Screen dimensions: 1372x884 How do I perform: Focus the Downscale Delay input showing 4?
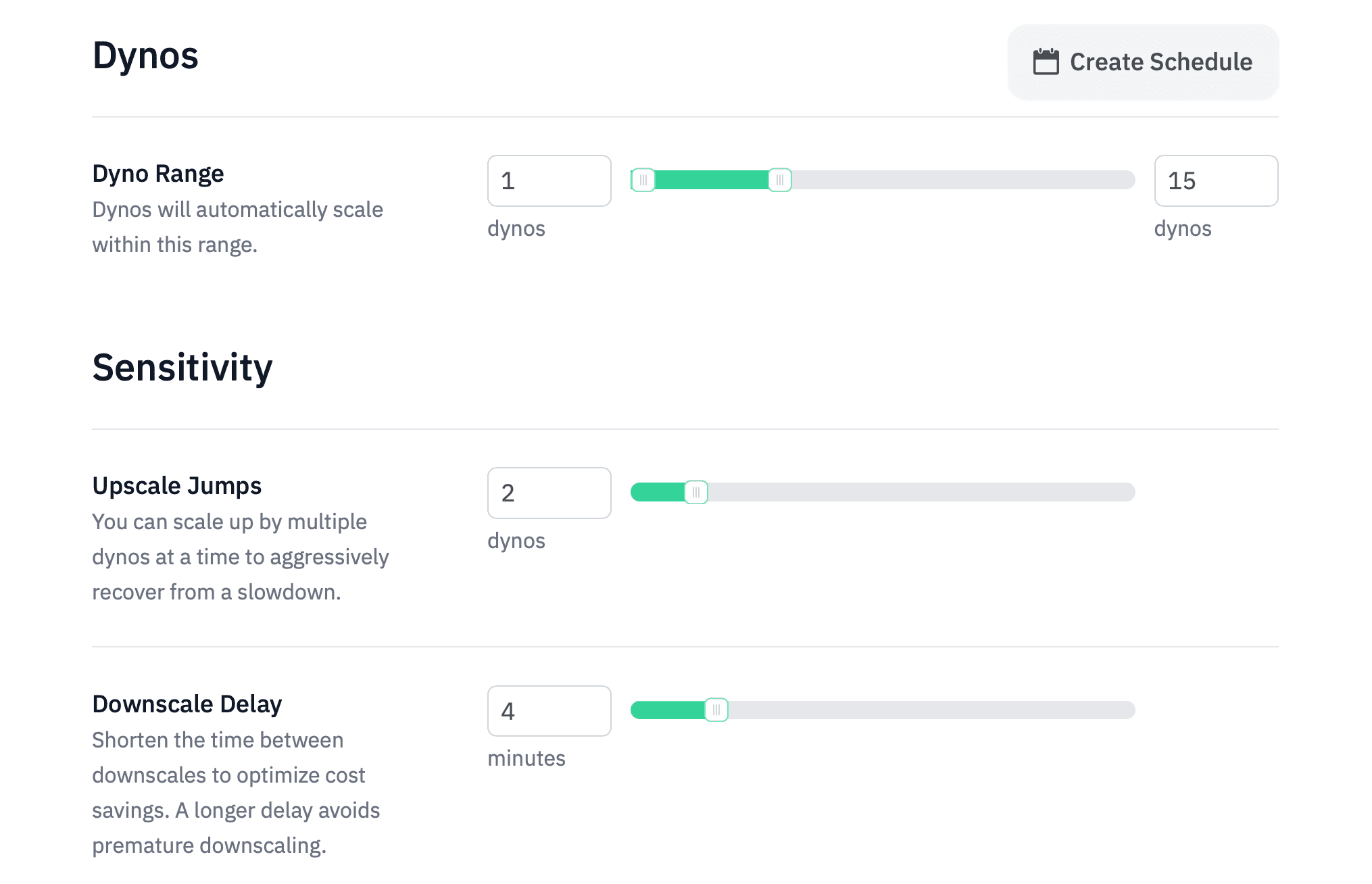coord(549,711)
